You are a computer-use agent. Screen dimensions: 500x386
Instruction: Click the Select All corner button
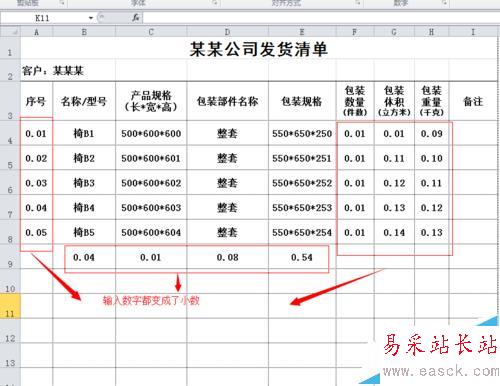[10, 32]
